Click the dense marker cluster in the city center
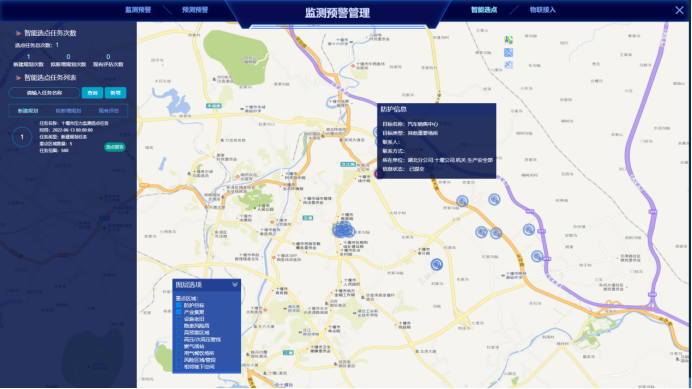 342,230
